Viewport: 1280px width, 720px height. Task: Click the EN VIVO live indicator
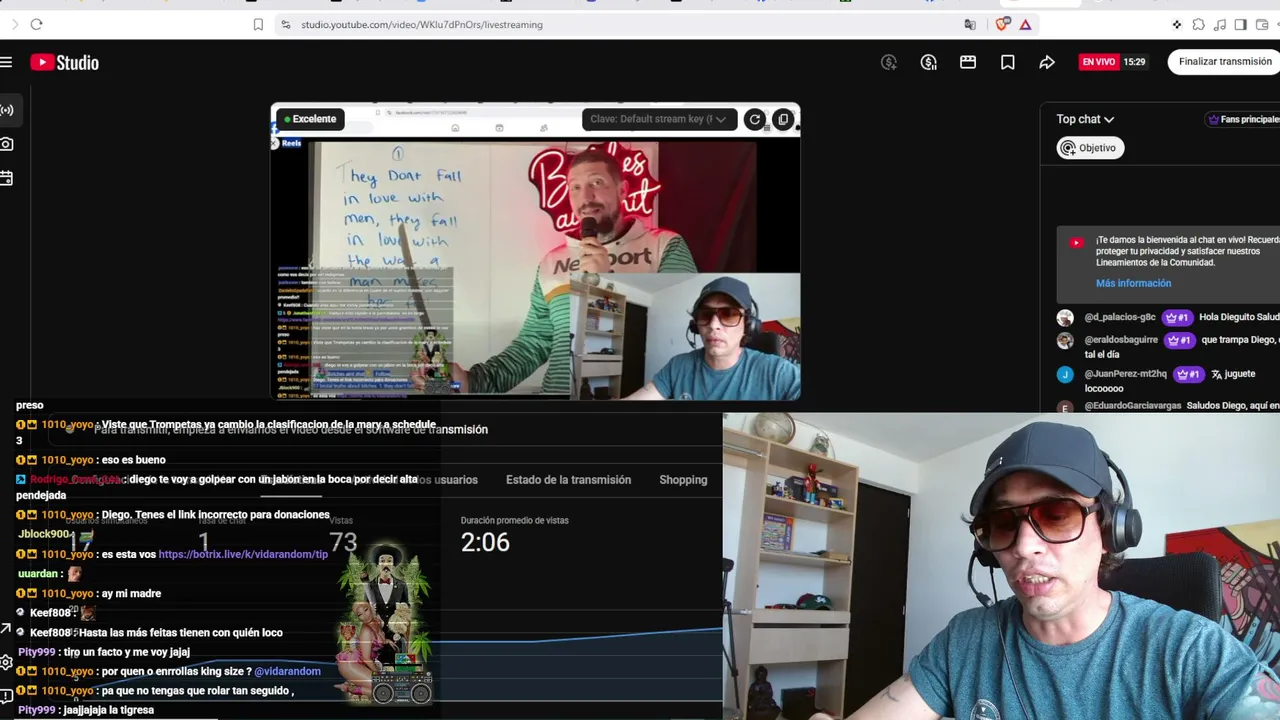(1098, 62)
